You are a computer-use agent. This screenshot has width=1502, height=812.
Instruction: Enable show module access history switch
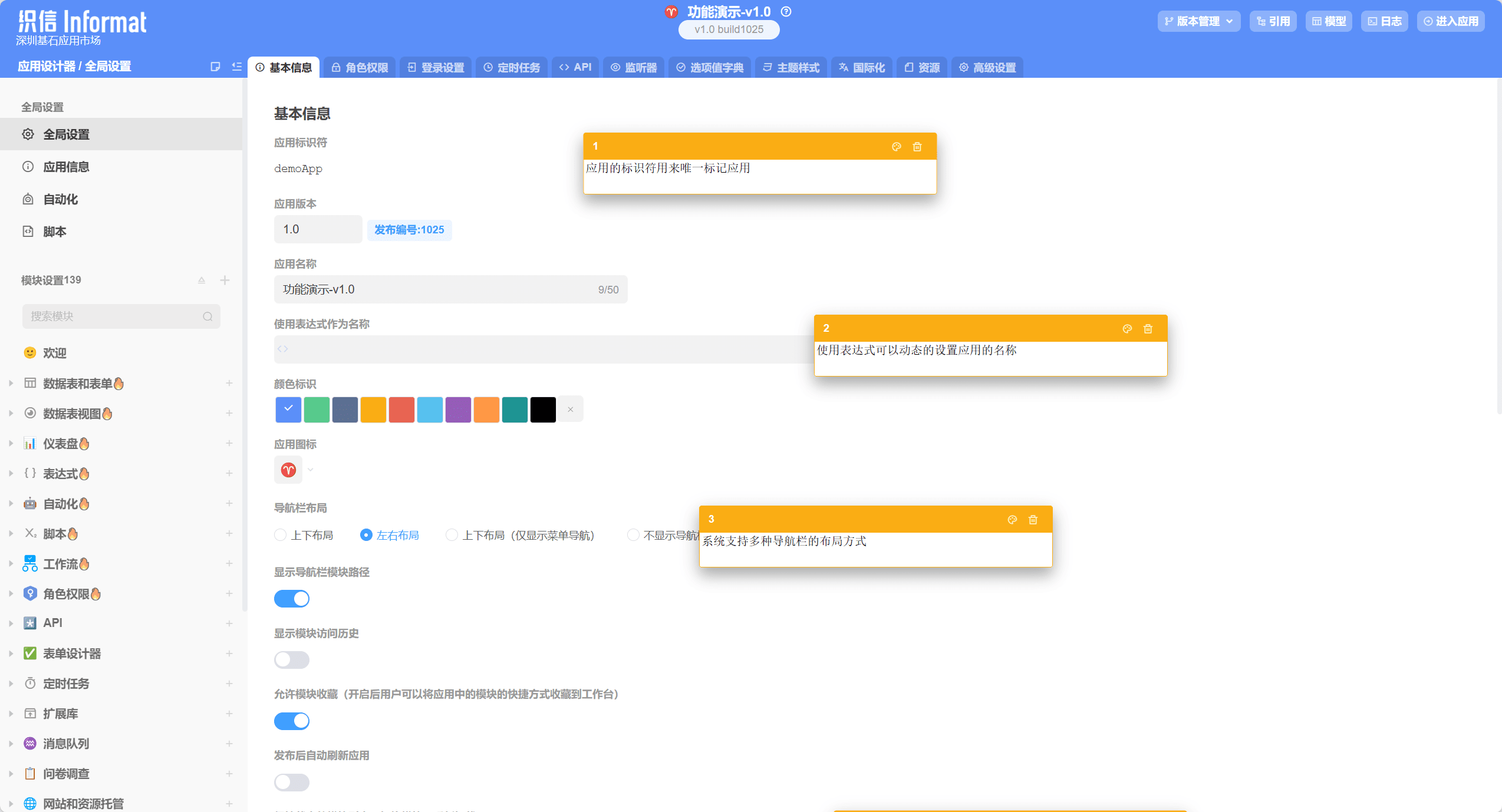tap(292, 660)
